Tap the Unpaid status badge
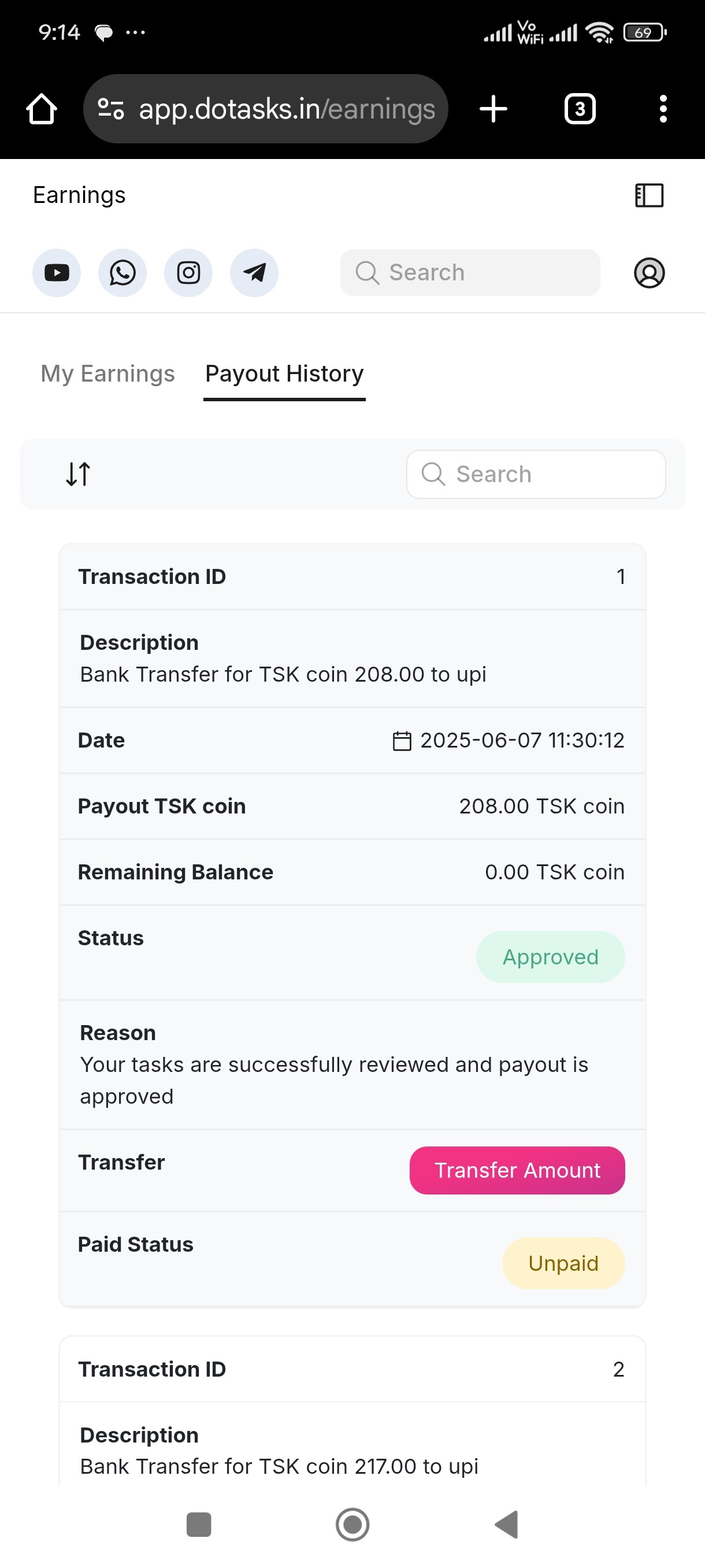The height and width of the screenshot is (1568, 705). coord(563,1263)
